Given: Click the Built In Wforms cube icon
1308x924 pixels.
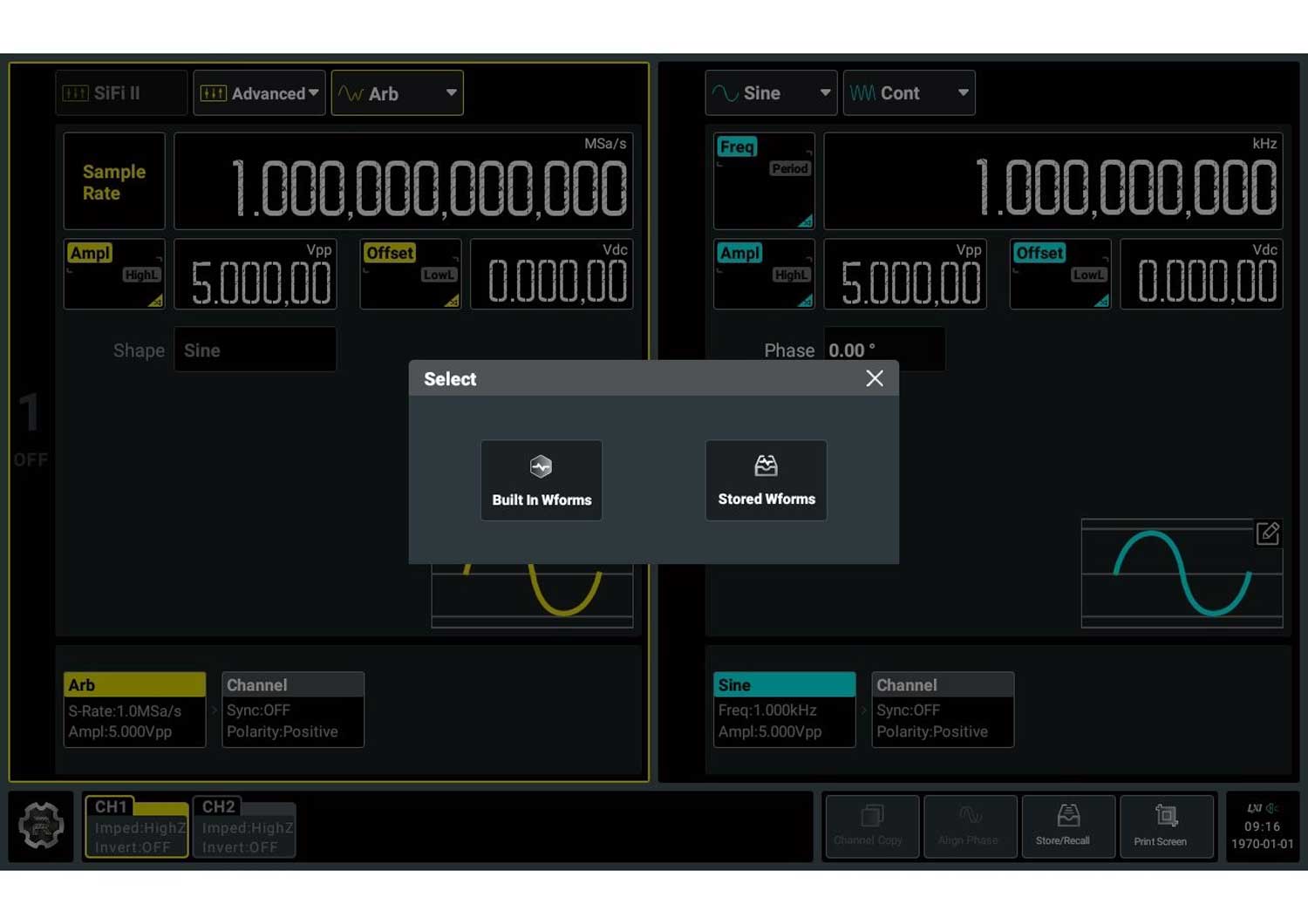Looking at the screenshot, I should click(541, 466).
